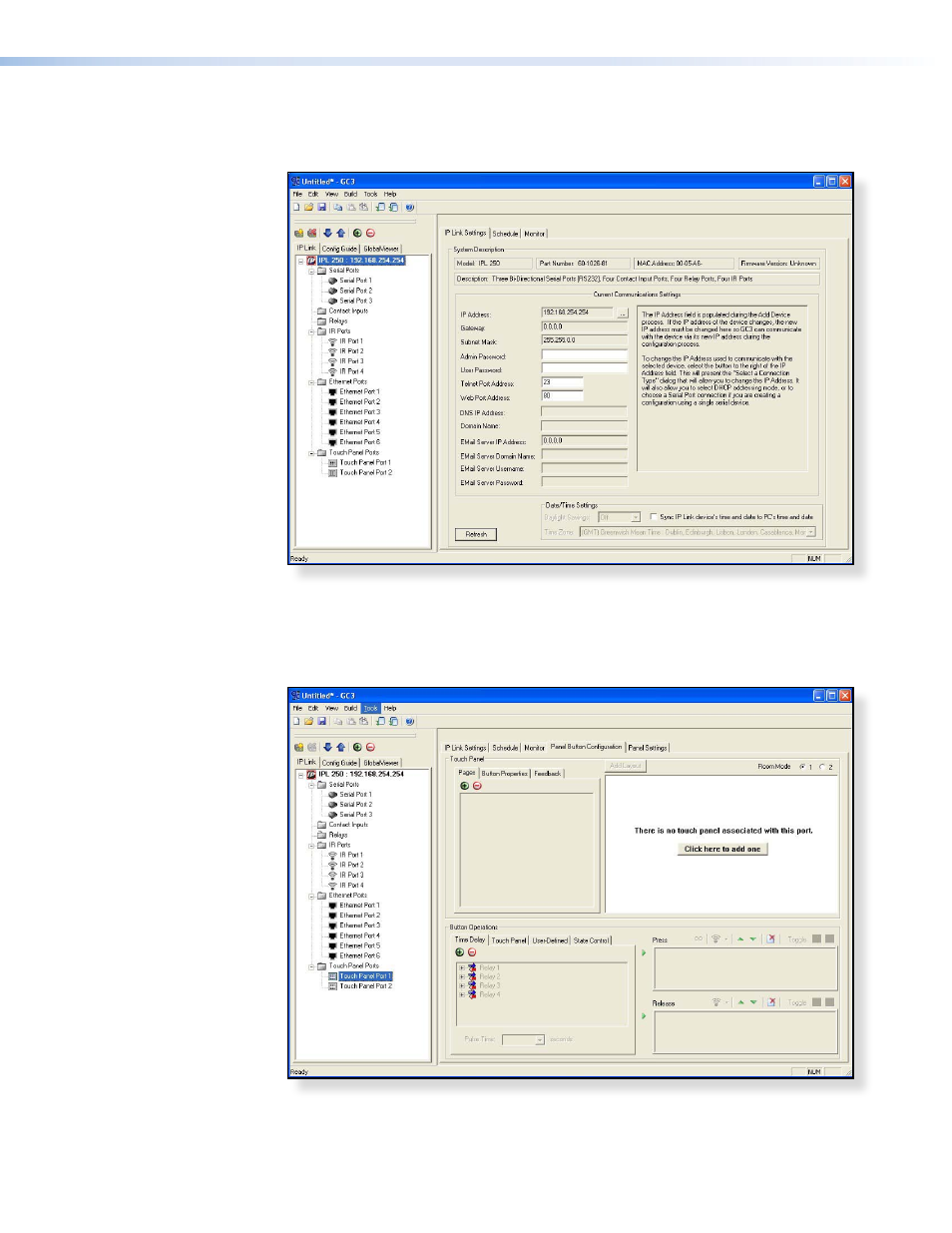Enable Sync IP Link device's time checkbox
Screen dimensions: 952x1233
654,517
